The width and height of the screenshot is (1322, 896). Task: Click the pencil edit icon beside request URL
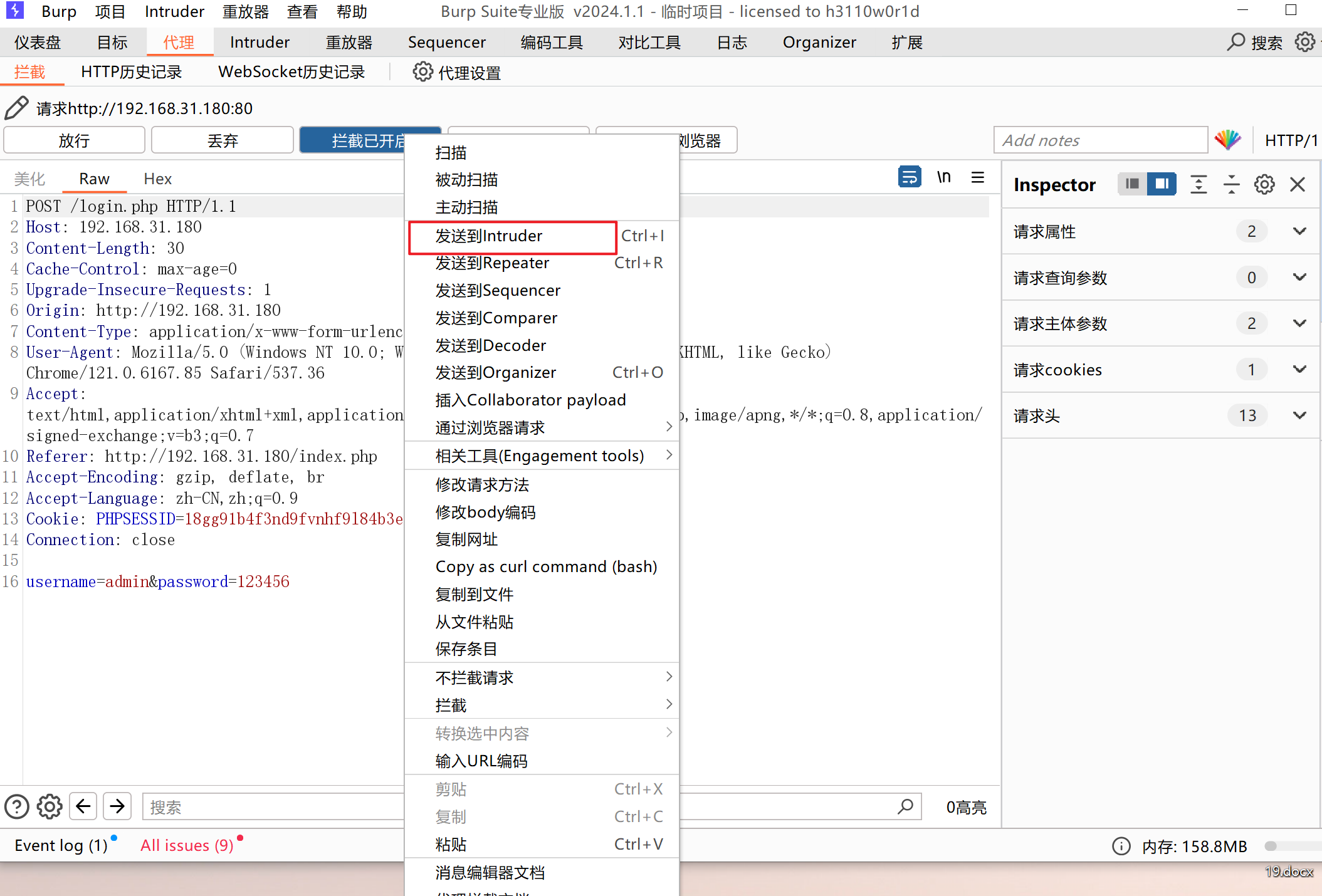click(17, 108)
